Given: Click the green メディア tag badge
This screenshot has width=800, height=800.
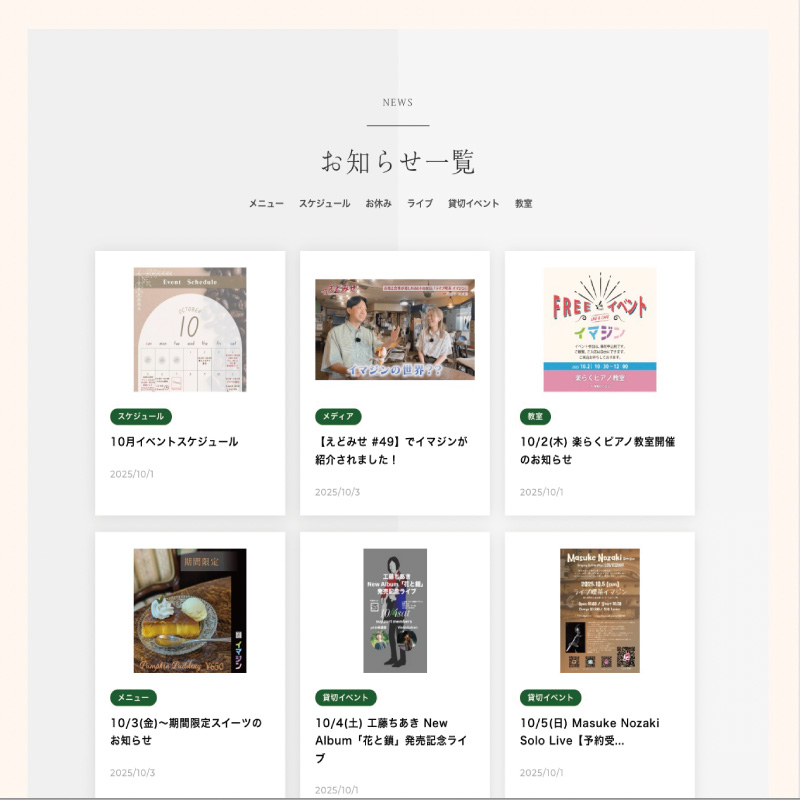Looking at the screenshot, I should (x=338, y=416).
